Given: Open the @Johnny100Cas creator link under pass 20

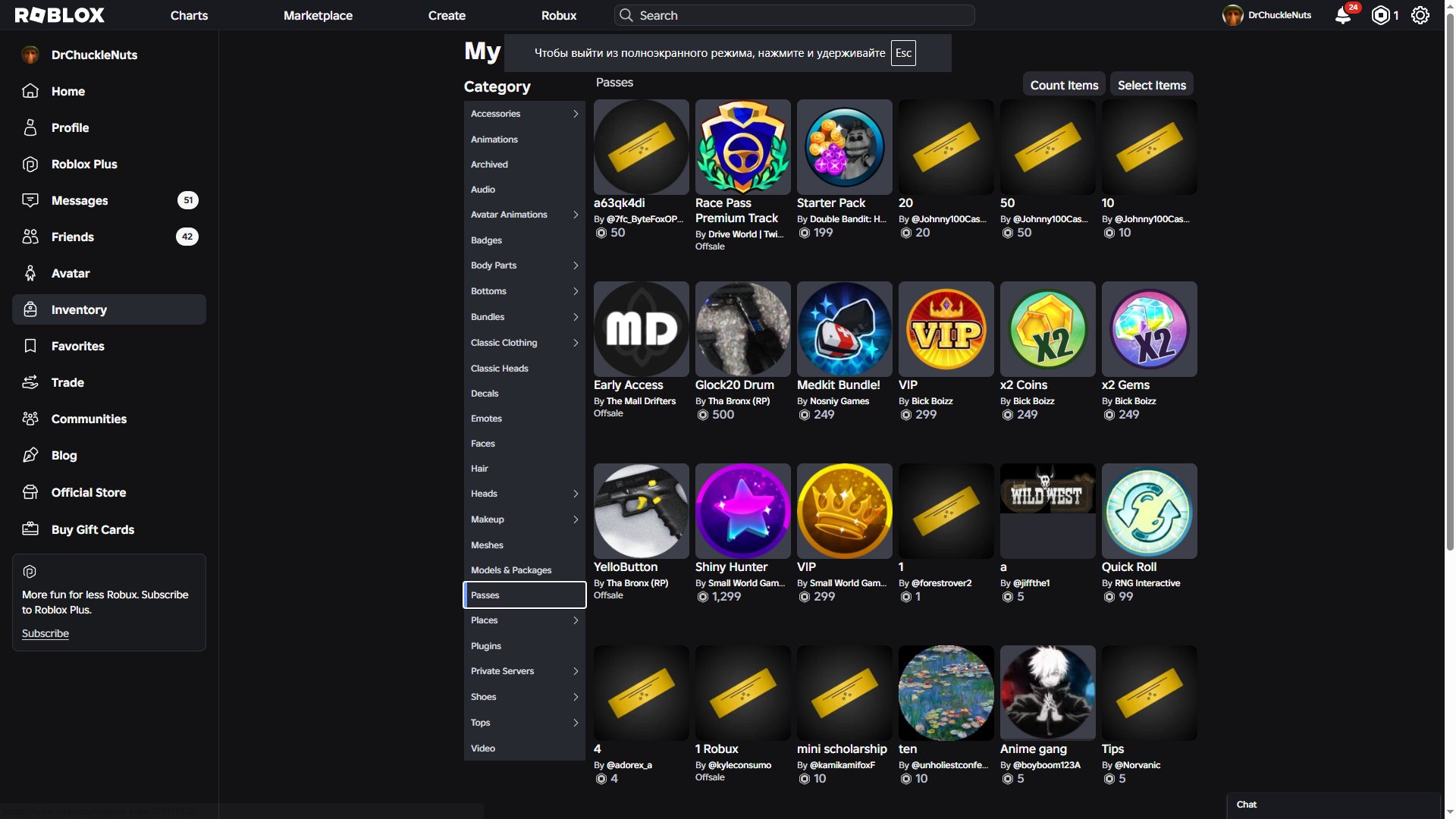Looking at the screenshot, I should click(x=949, y=219).
